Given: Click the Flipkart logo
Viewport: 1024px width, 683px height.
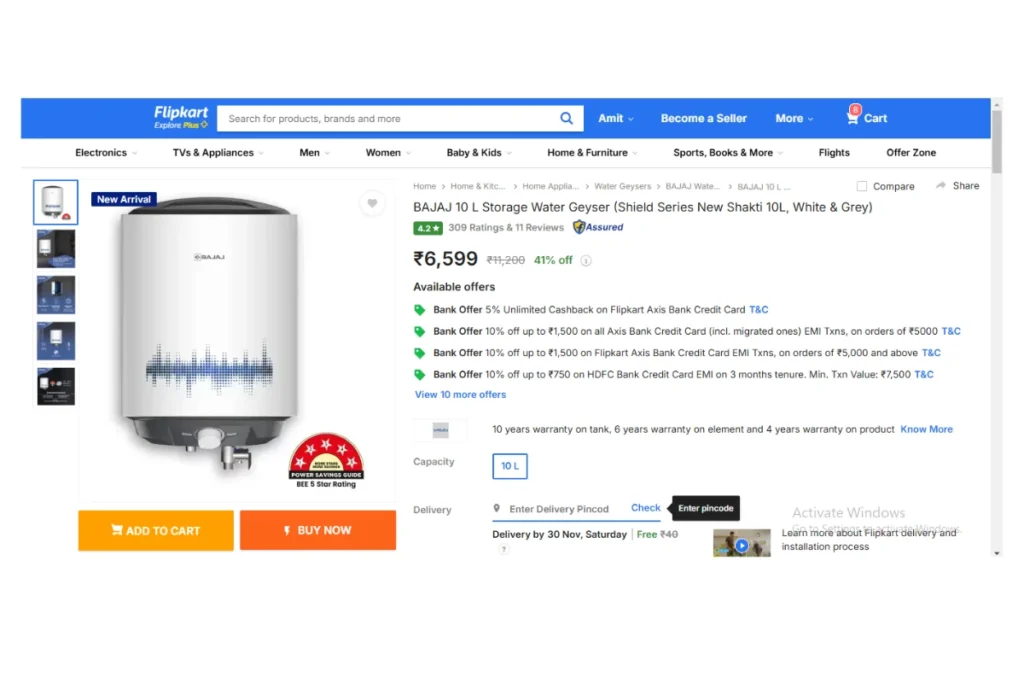Looking at the screenshot, I should 181,112.
